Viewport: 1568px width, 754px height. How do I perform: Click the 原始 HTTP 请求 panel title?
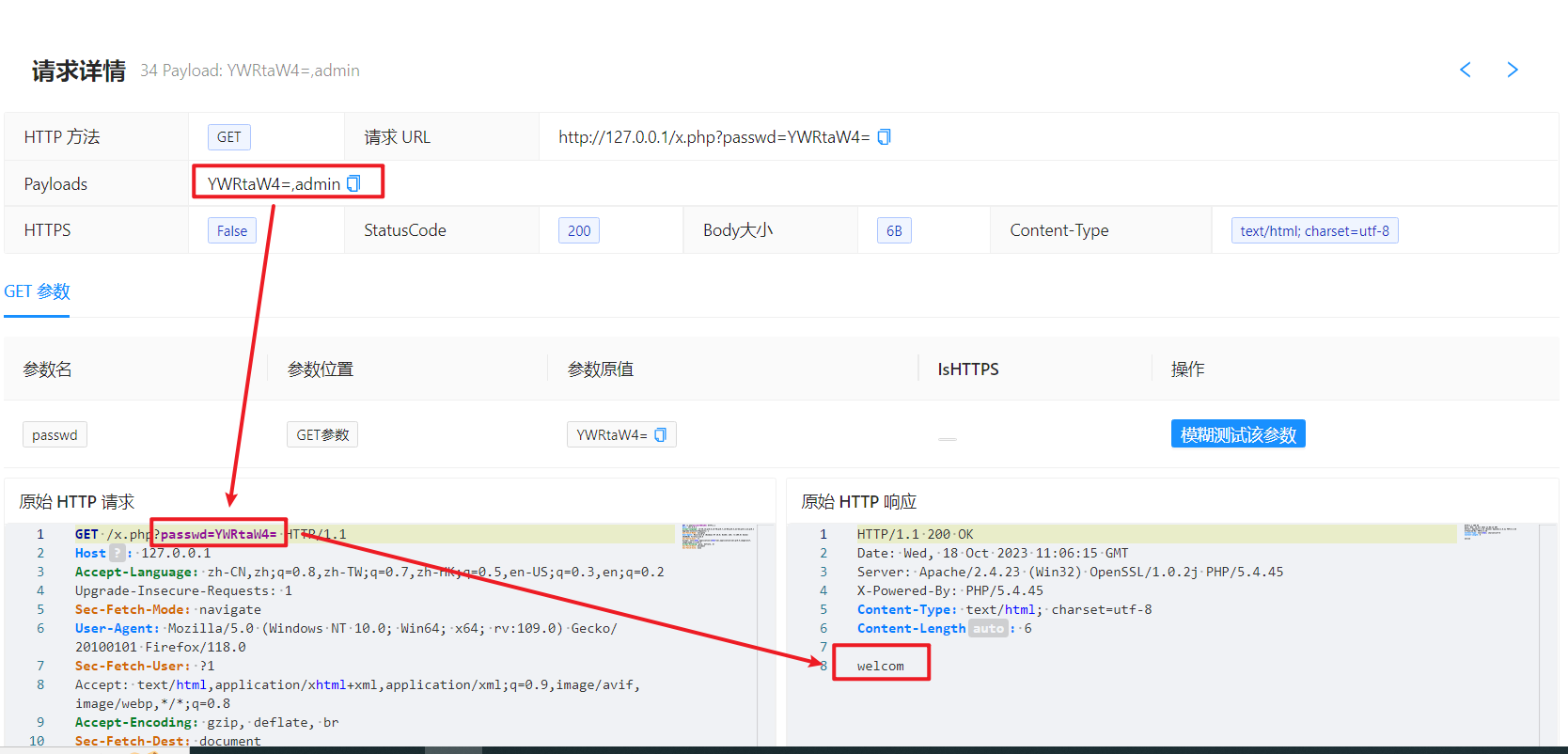pos(77,502)
